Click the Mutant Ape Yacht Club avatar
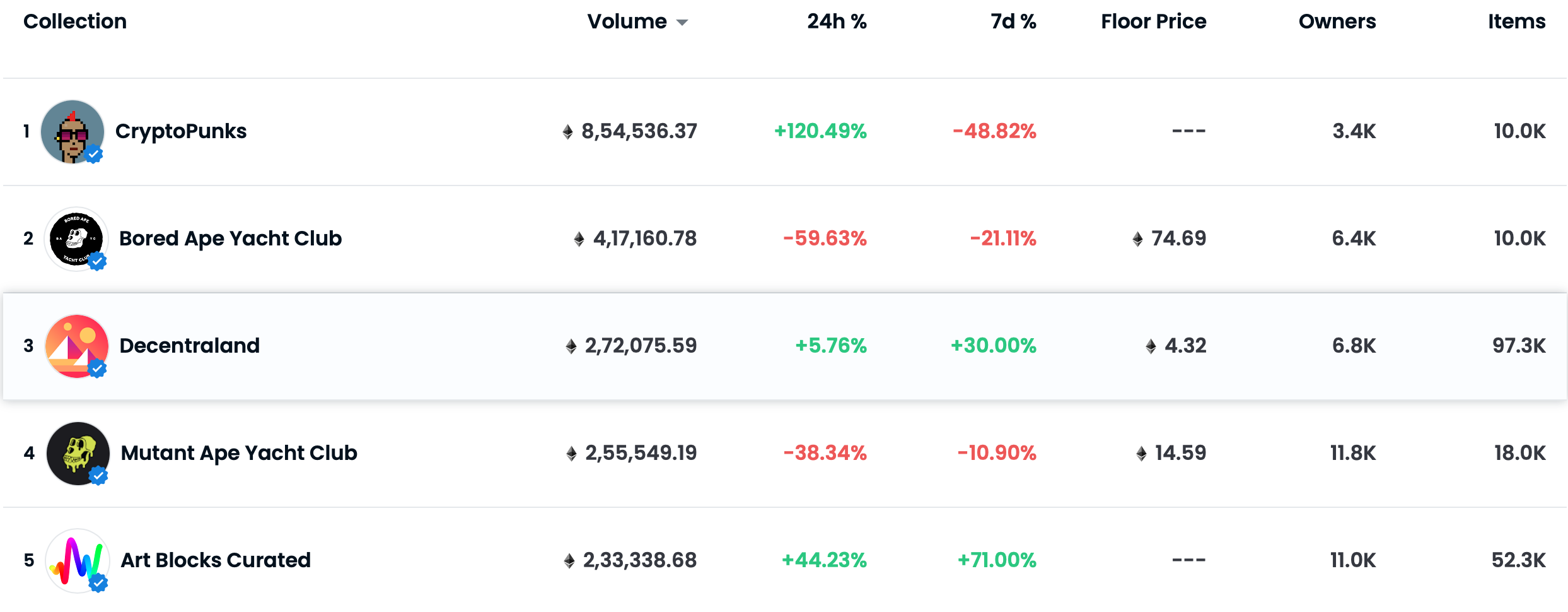Viewport: 1568px width, 612px height. (78, 453)
